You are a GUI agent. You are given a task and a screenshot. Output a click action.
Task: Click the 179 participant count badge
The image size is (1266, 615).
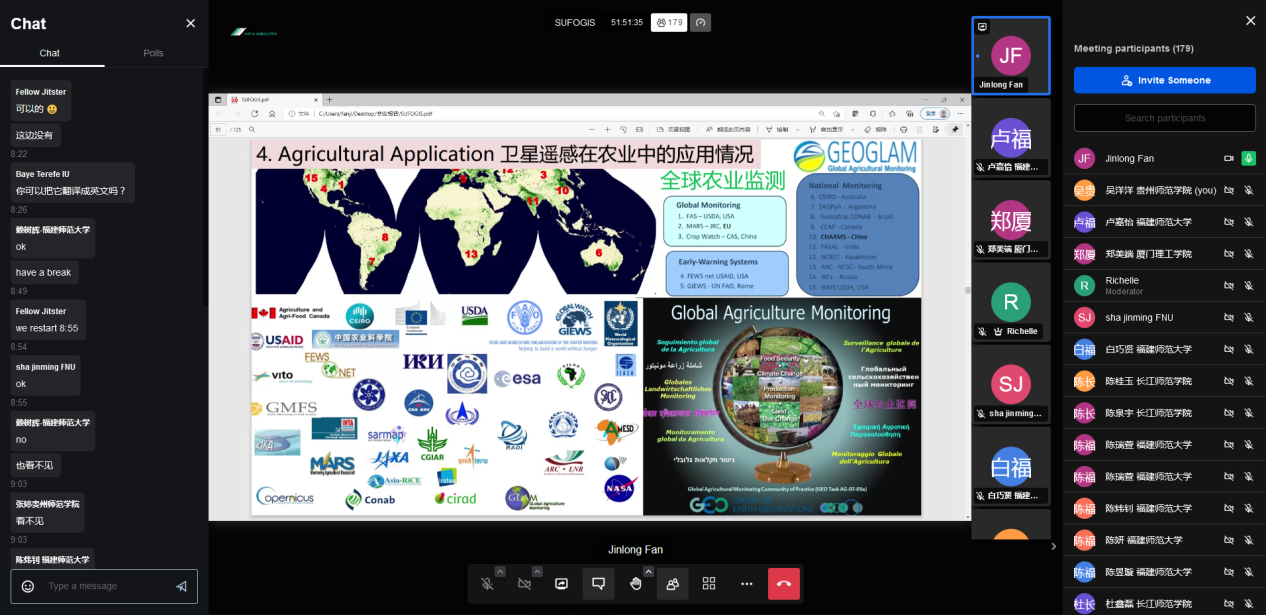[667, 22]
